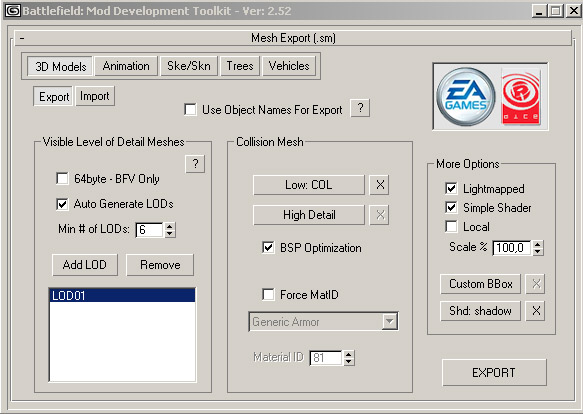
Task: Go to the Trees tab
Action: pos(240,66)
